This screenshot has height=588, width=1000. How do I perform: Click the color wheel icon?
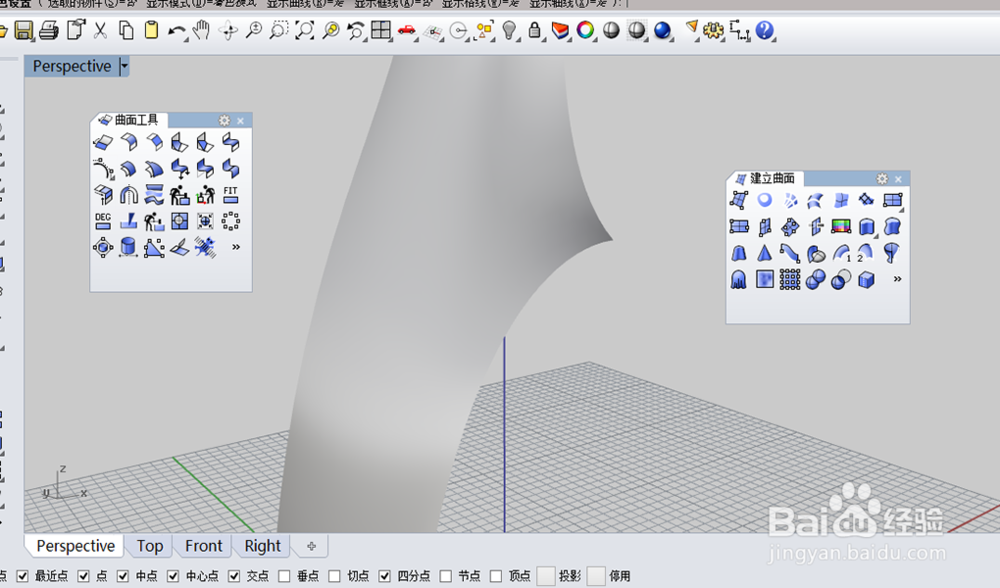click(x=585, y=30)
